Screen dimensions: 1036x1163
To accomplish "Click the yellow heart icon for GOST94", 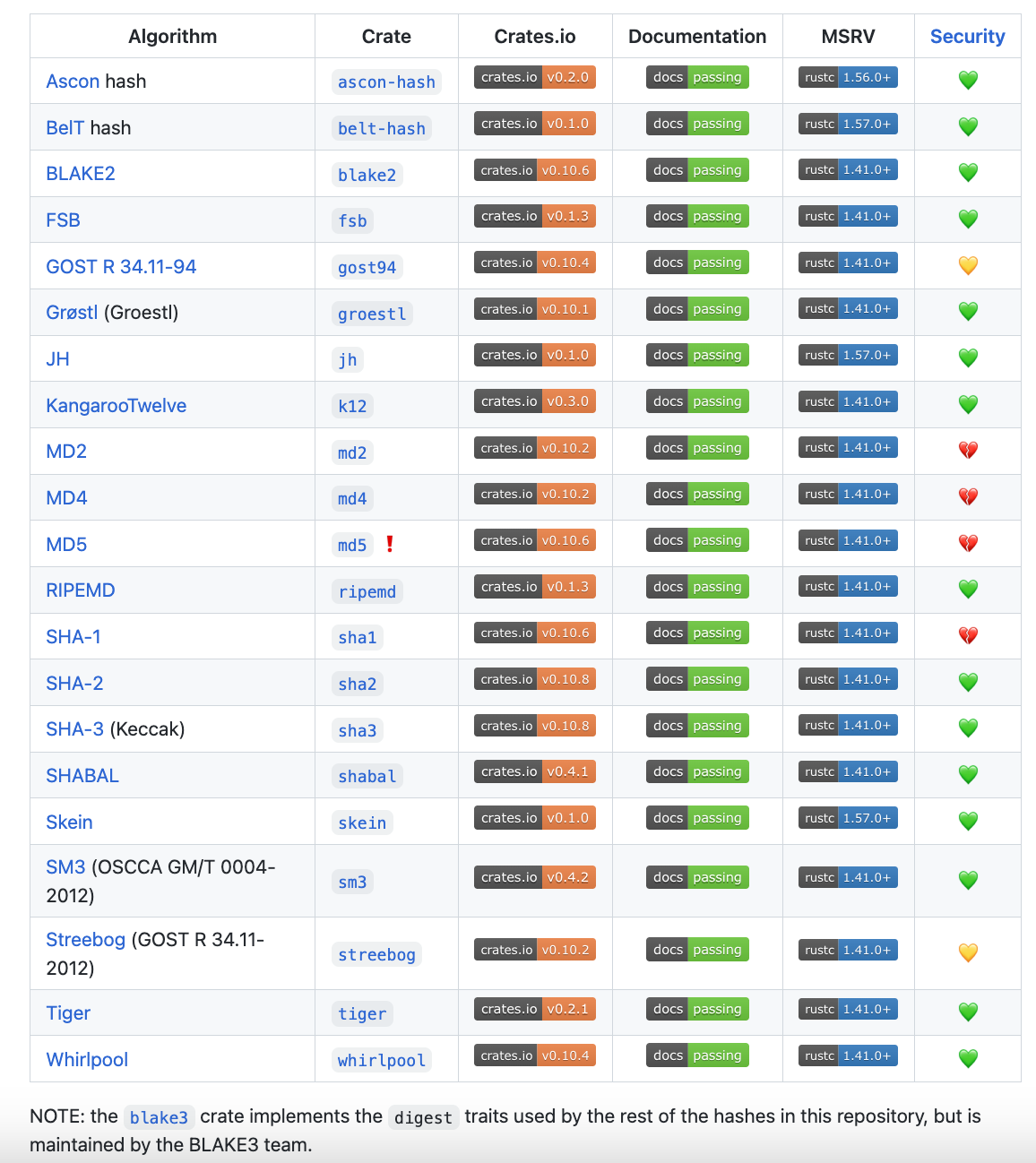I will coord(968,265).
